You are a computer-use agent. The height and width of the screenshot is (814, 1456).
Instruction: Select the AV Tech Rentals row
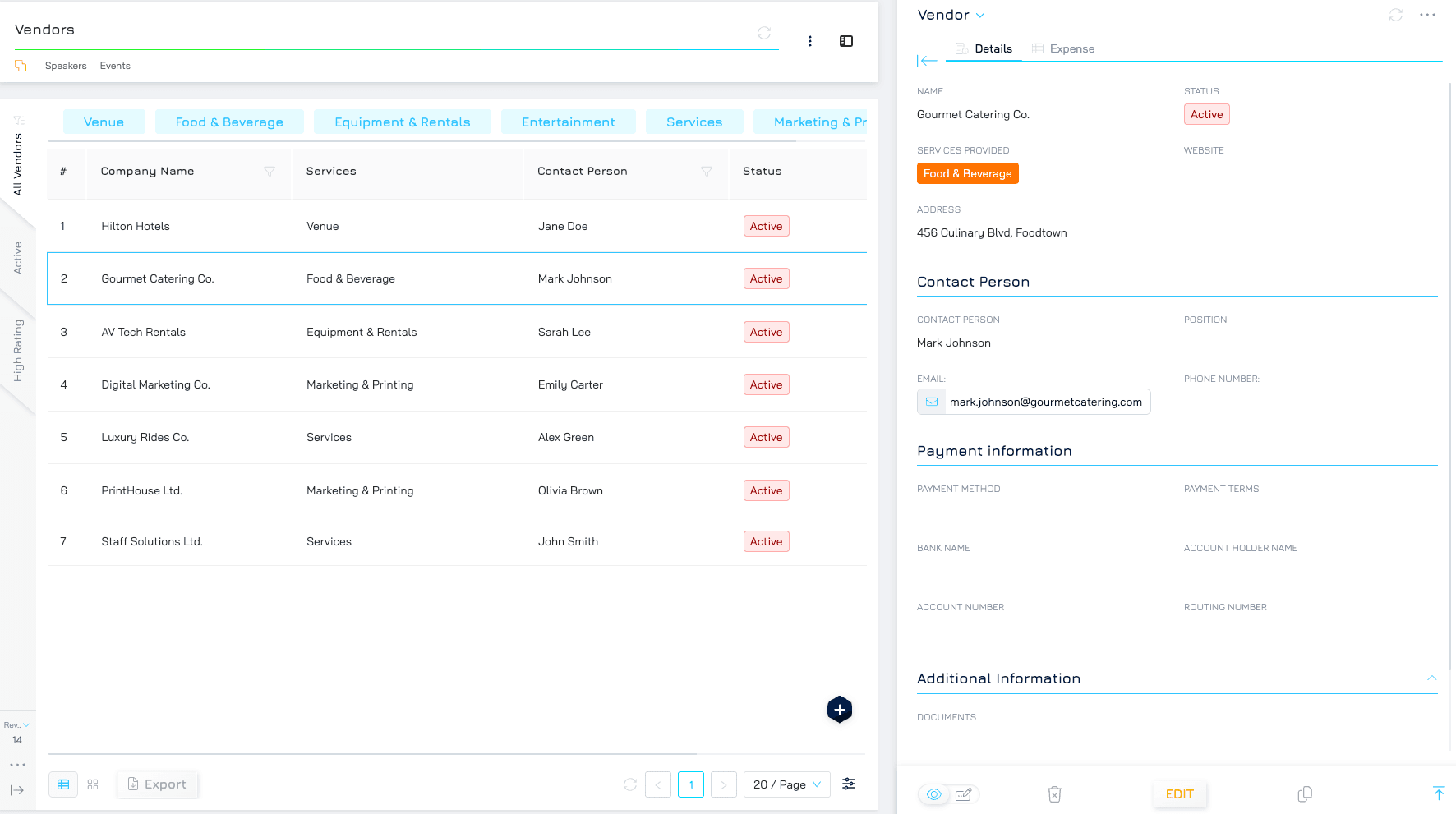(143, 332)
